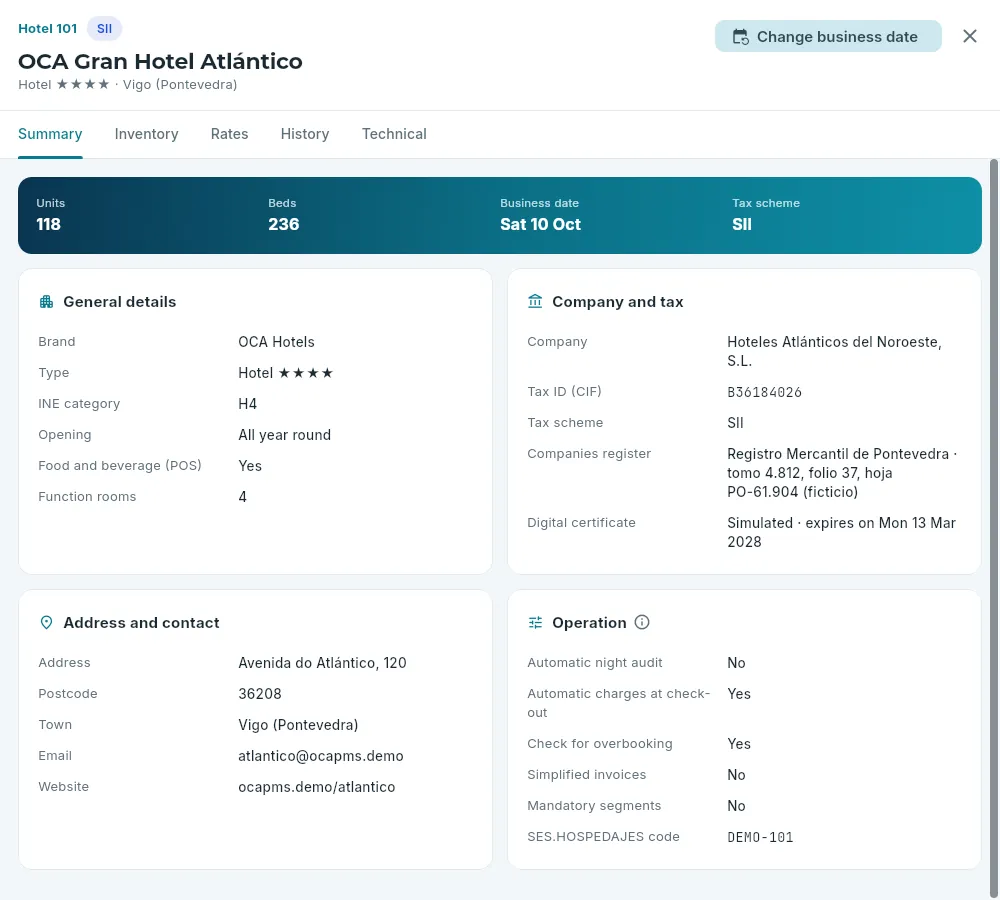Click the OCA Gran Hotel Atlántico heading
The width and height of the screenshot is (1000, 900).
[160, 61]
